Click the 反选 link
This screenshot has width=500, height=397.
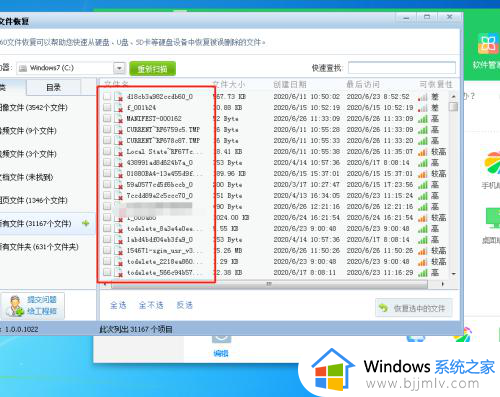tap(184, 305)
